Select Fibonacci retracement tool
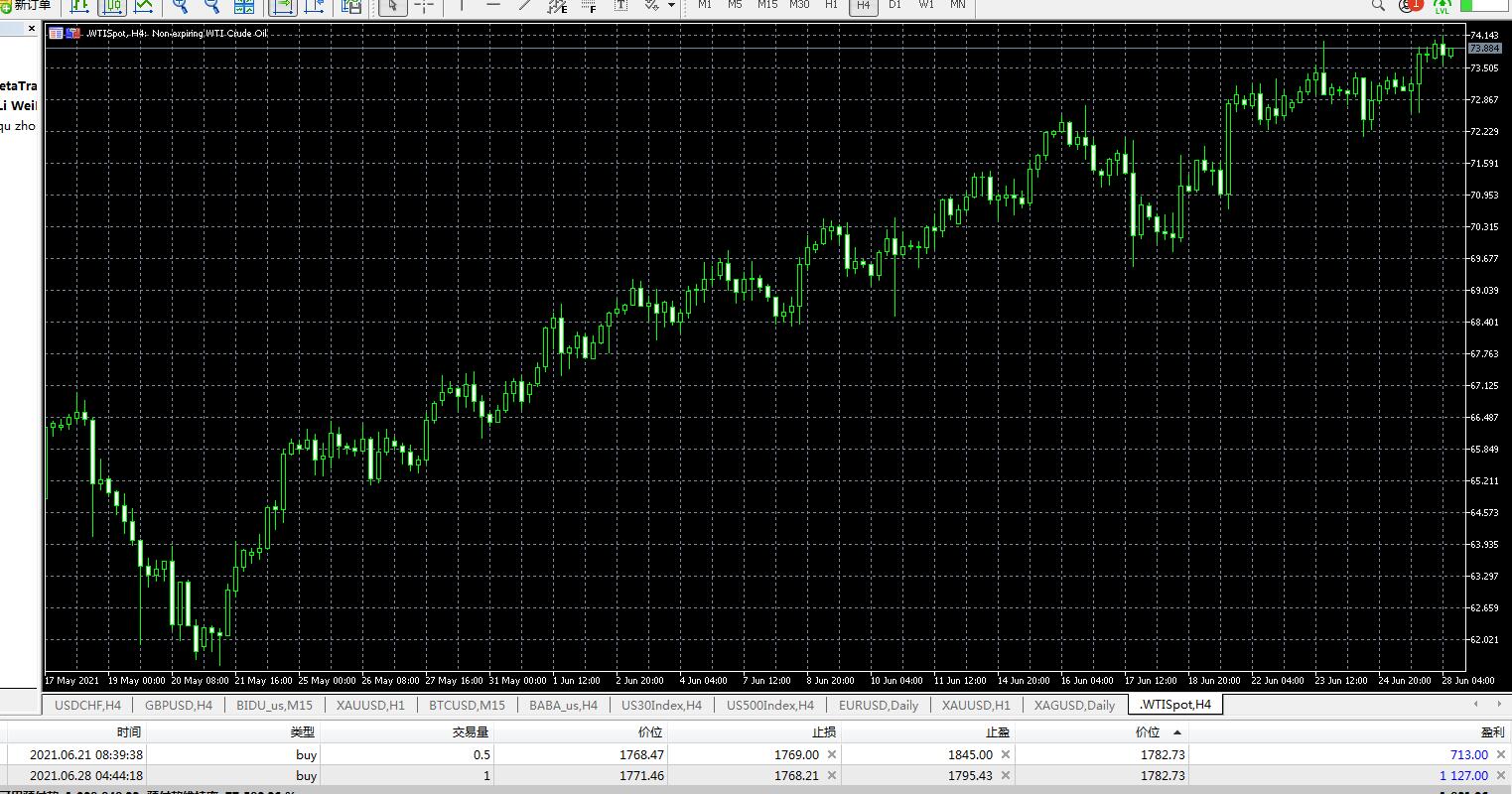The height and width of the screenshot is (794, 1512). tap(590, 6)
